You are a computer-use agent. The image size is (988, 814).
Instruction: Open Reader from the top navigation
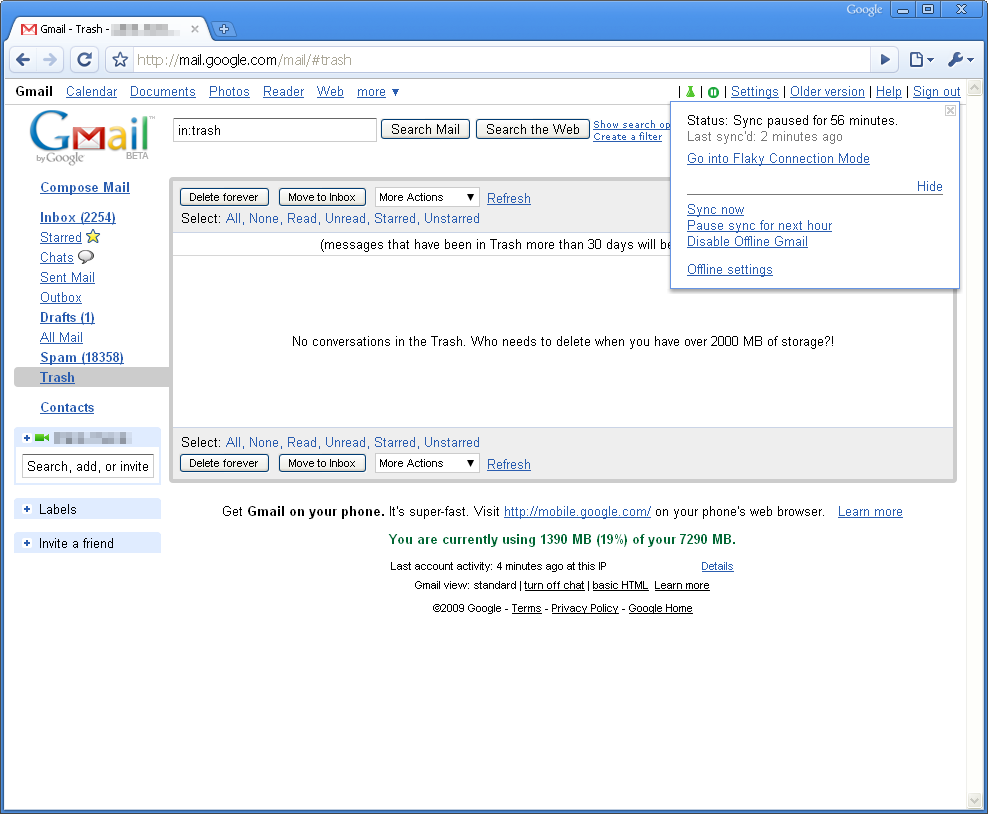[x=284, y=92]
